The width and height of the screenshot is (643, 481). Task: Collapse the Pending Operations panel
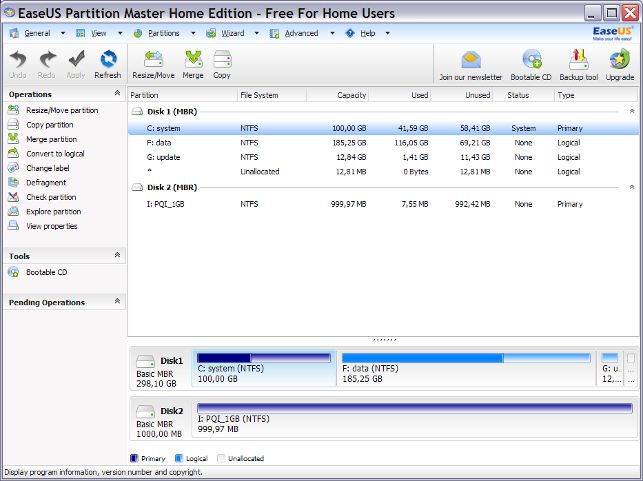tap(117, 301)
